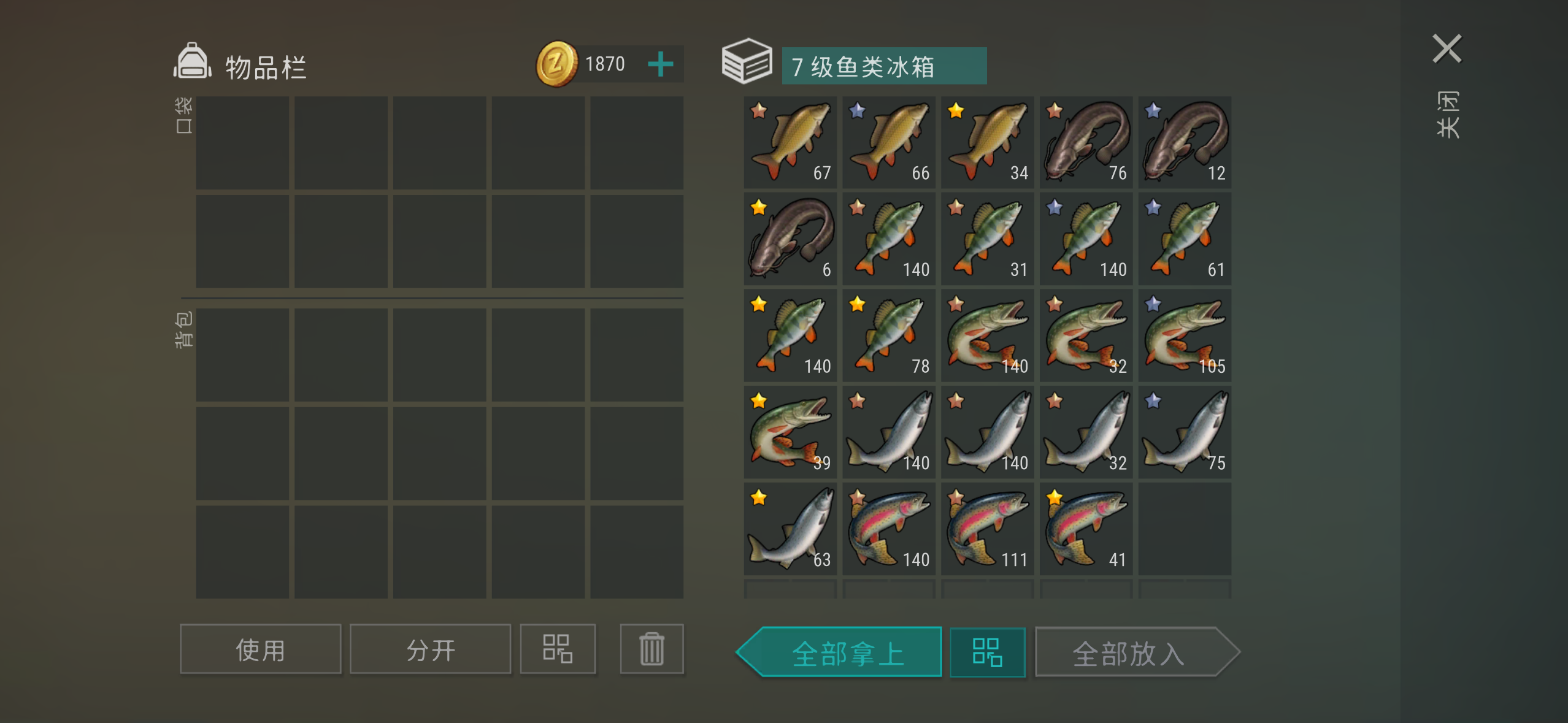Click the teal fridge sort icon
The image size is (1568, 723).
tap(987, 652)
